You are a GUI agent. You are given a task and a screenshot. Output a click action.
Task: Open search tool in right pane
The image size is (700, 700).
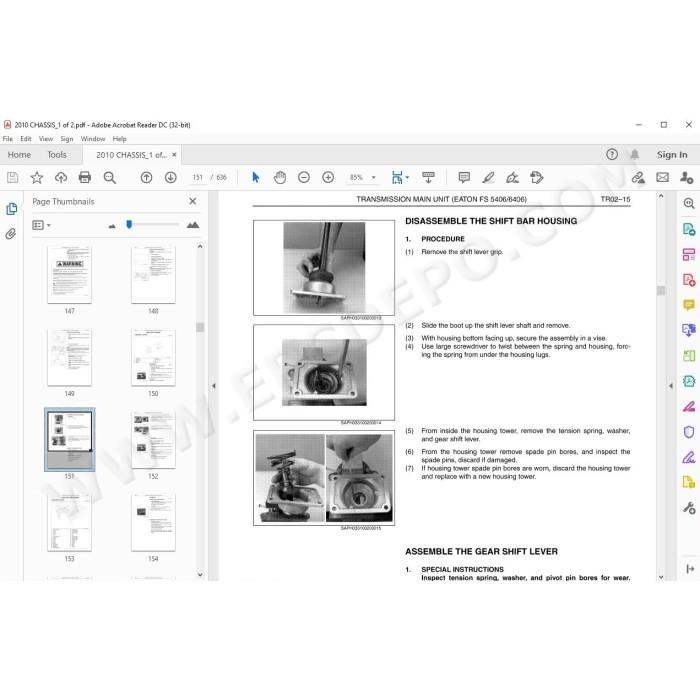pos(689,204)
